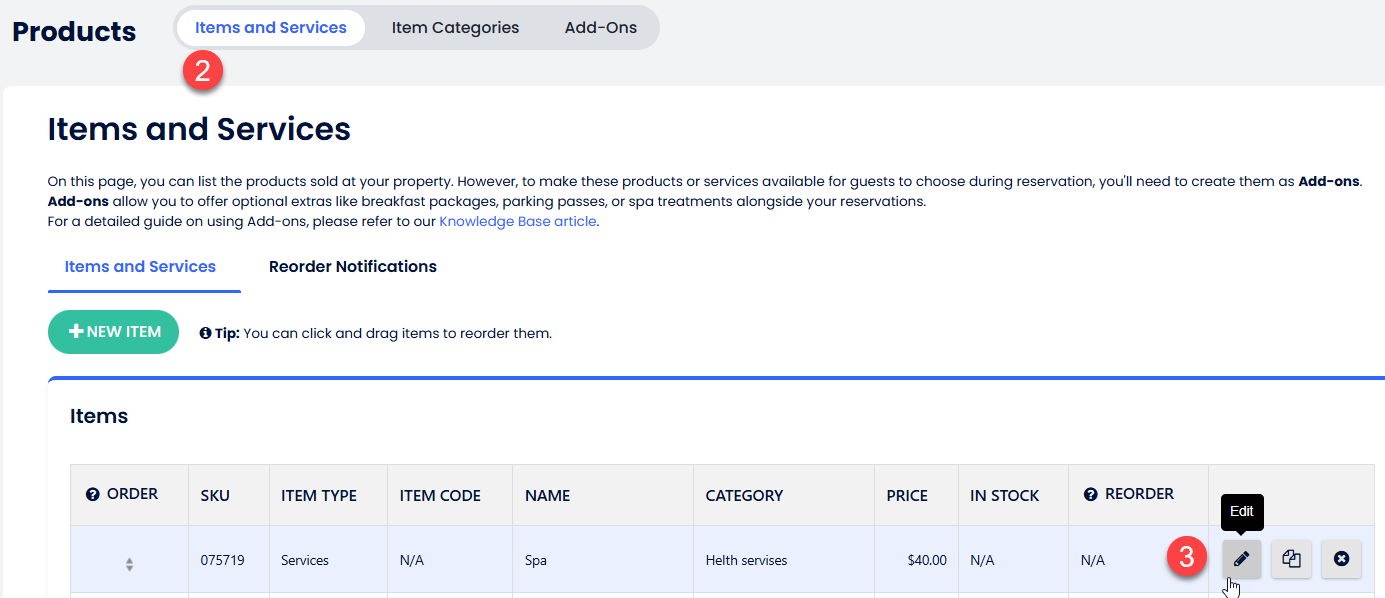
Task: Click the $40.00 price cell
Action: (x=927, y=561)
